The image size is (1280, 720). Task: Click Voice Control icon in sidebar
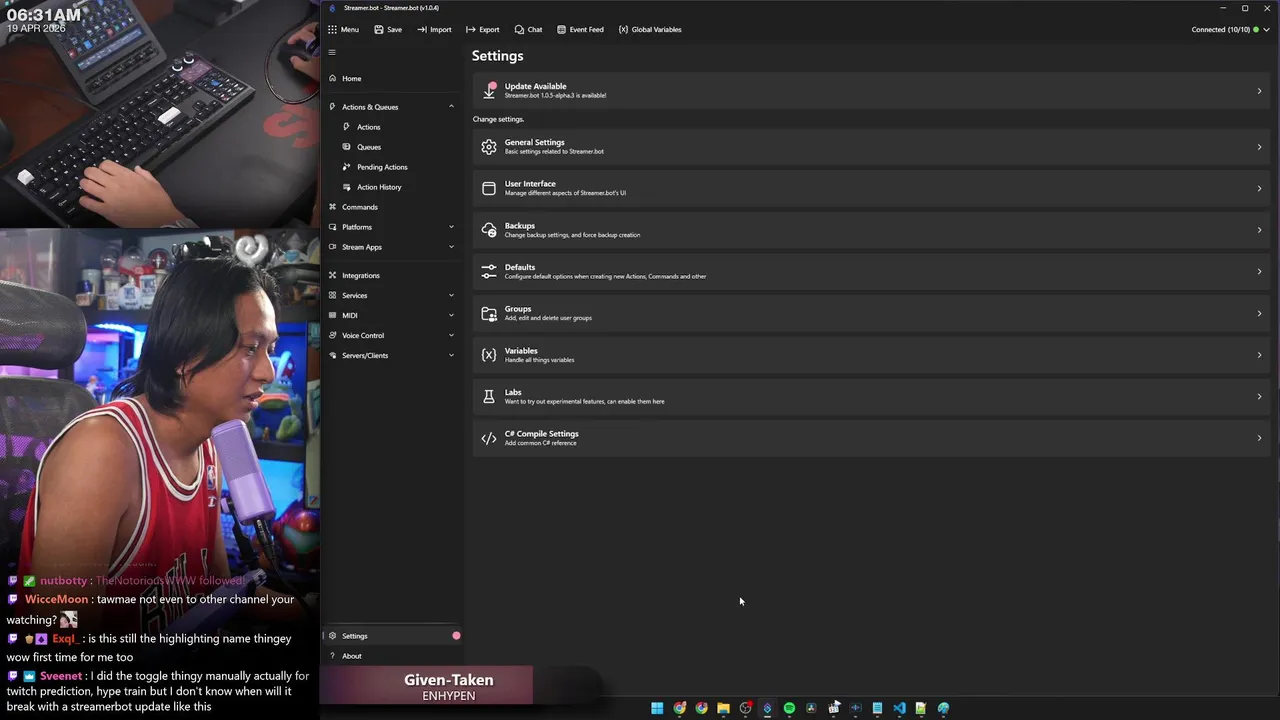click(332, 335)
